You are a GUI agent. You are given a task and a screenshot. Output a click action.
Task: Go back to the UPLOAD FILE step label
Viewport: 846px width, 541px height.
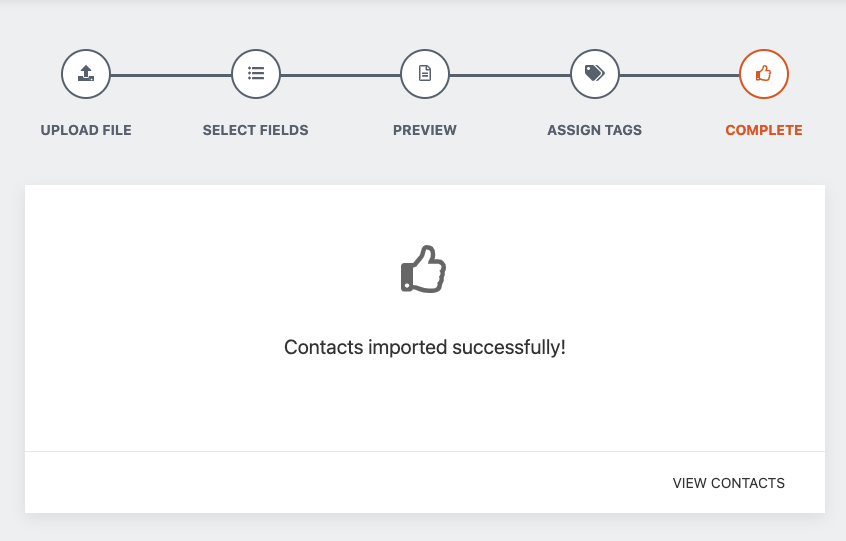[x=86, y=130]
